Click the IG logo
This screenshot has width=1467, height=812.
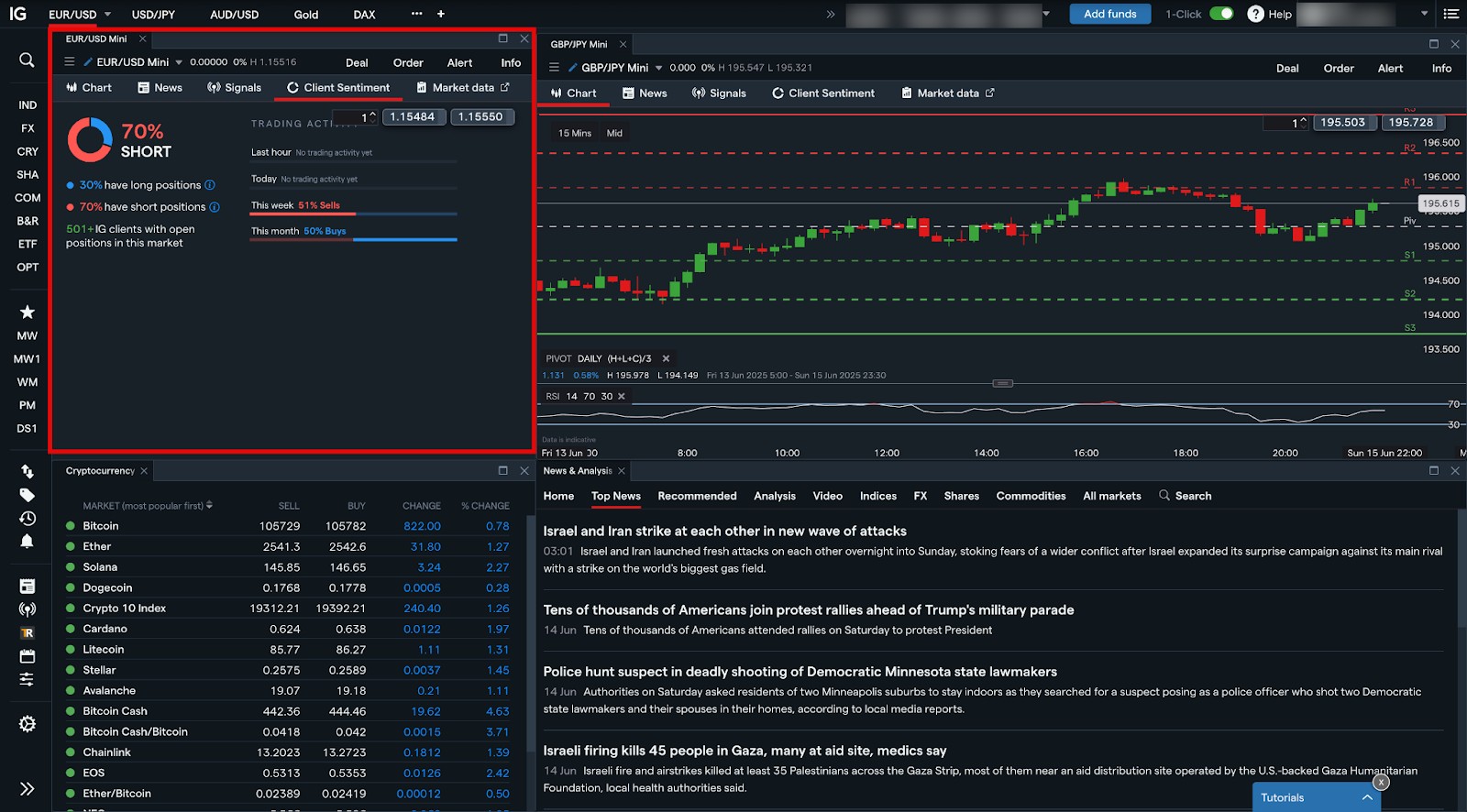[x=18, y=14]
